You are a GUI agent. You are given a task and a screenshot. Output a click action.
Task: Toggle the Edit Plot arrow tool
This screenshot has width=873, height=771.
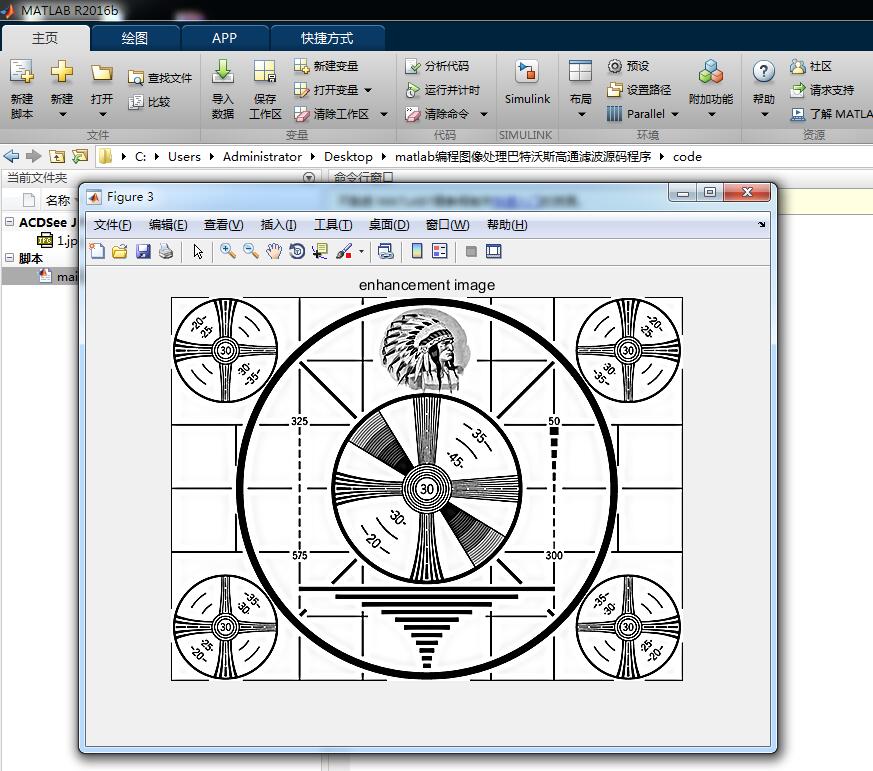tap(198, 252)
